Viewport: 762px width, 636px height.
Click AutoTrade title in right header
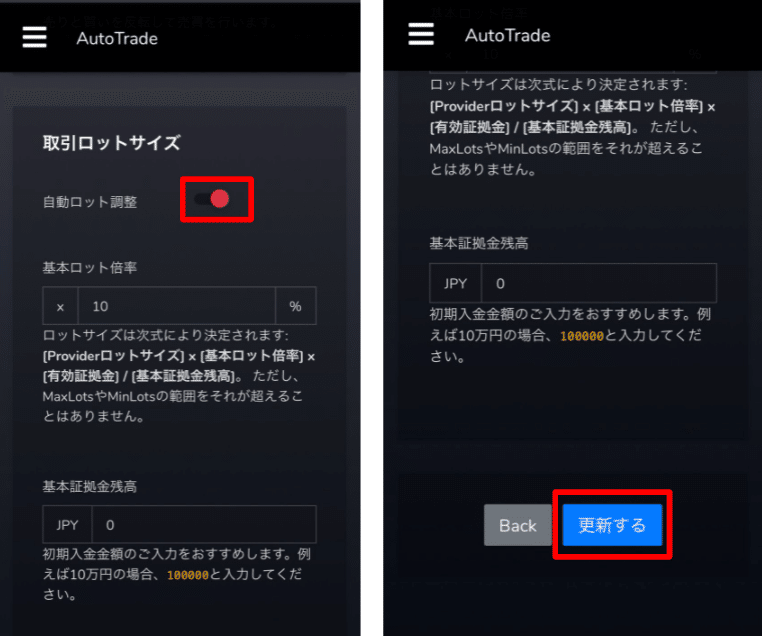[x=508, y=35]
